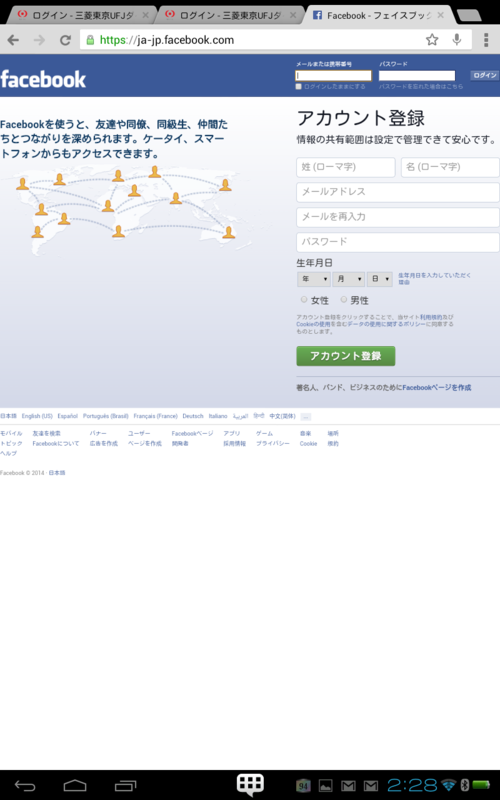500x800 pixels.
Task: Open the プライバシー footer link
Action: [272, 444]
